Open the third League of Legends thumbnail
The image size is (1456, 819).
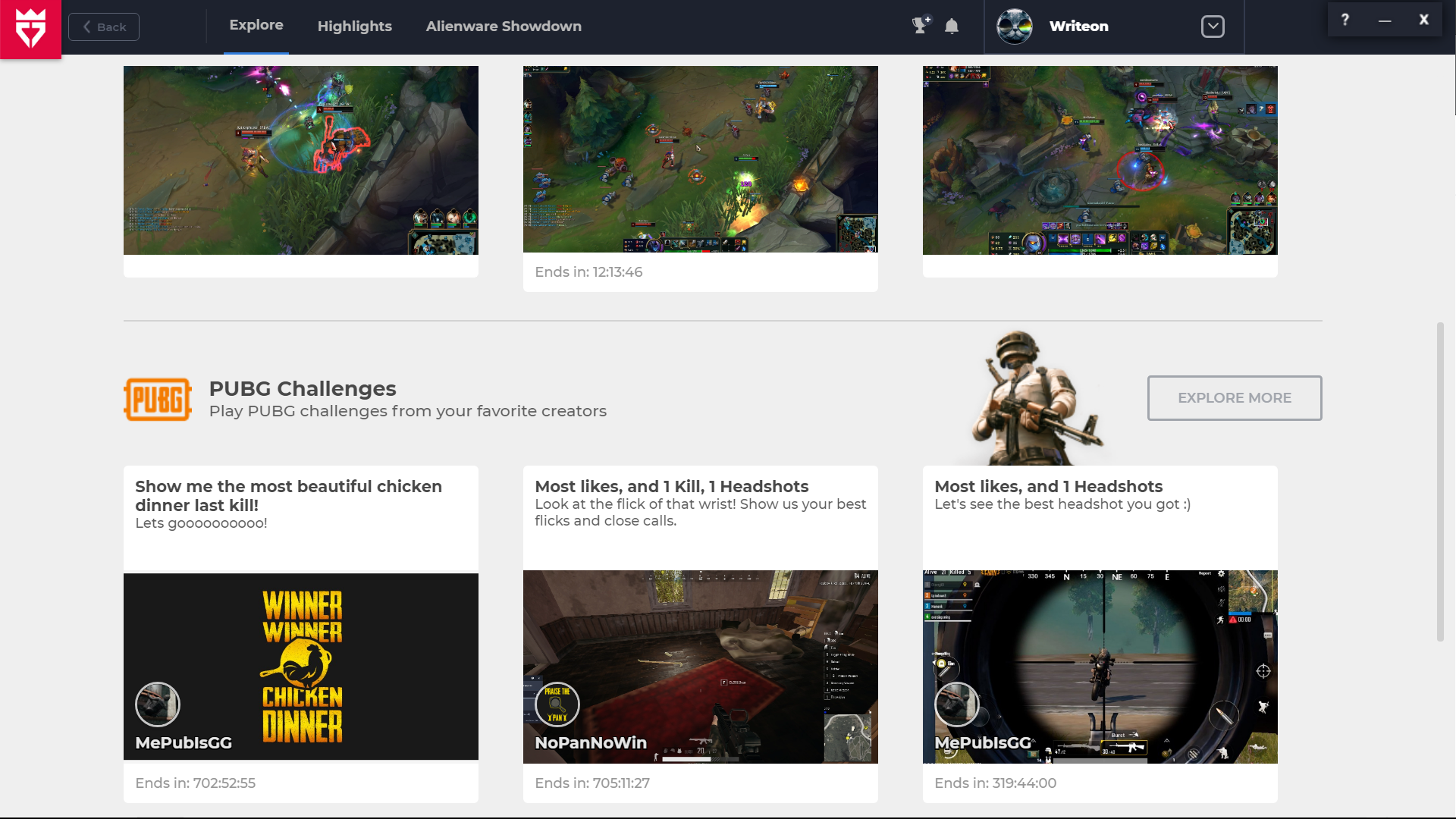[1100, 160]
